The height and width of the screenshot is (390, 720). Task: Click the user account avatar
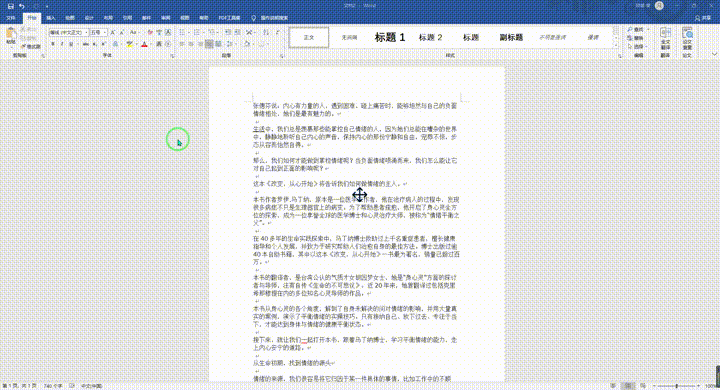659,6
